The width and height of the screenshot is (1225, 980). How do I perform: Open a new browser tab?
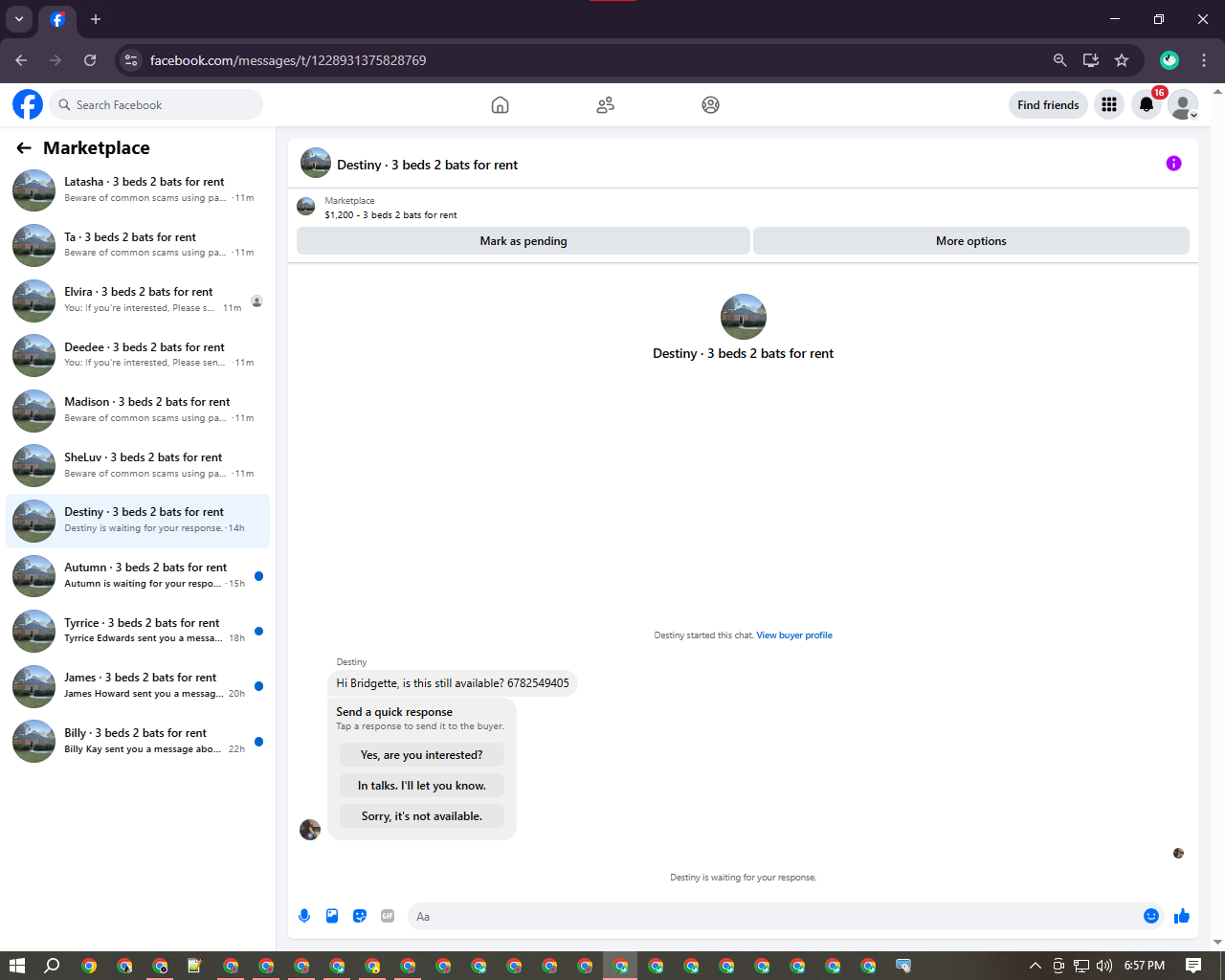click(x=96, y=19)
